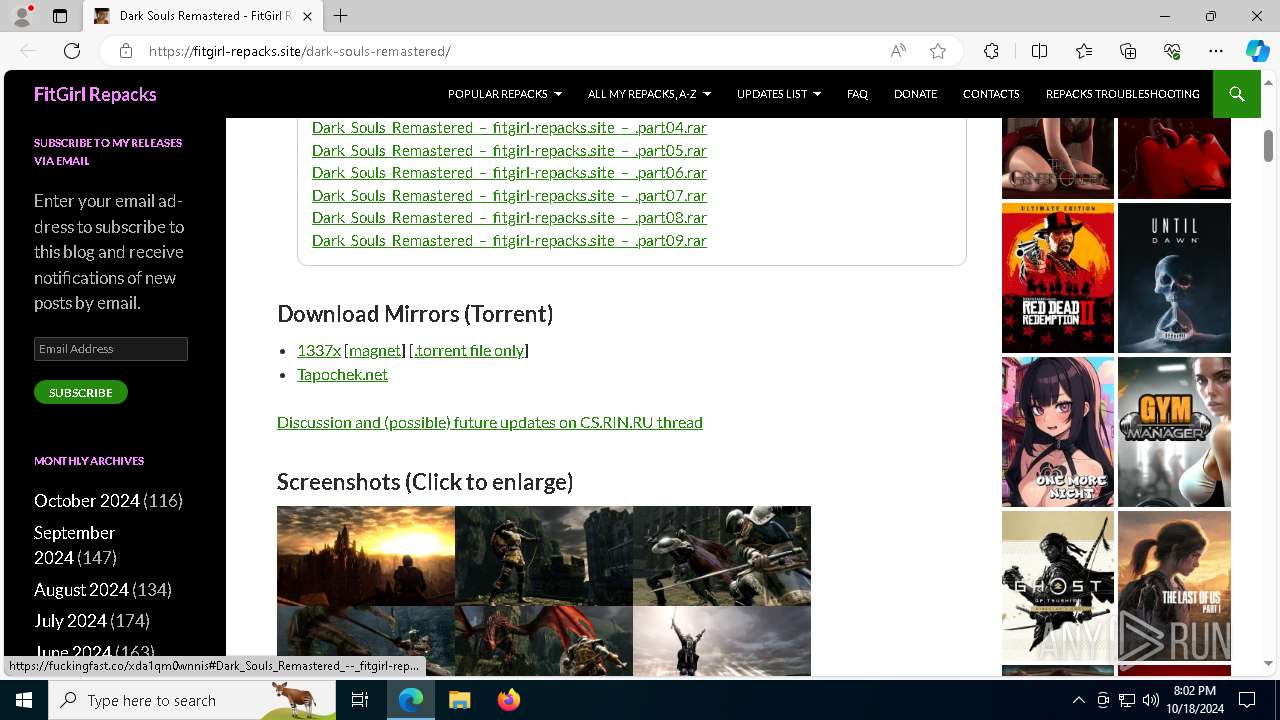Image resolution: width=1280 pixels, height=720 pixels.
Task: Toggle split screen view
Action: pyautogui.click(x=1039, y=51)
